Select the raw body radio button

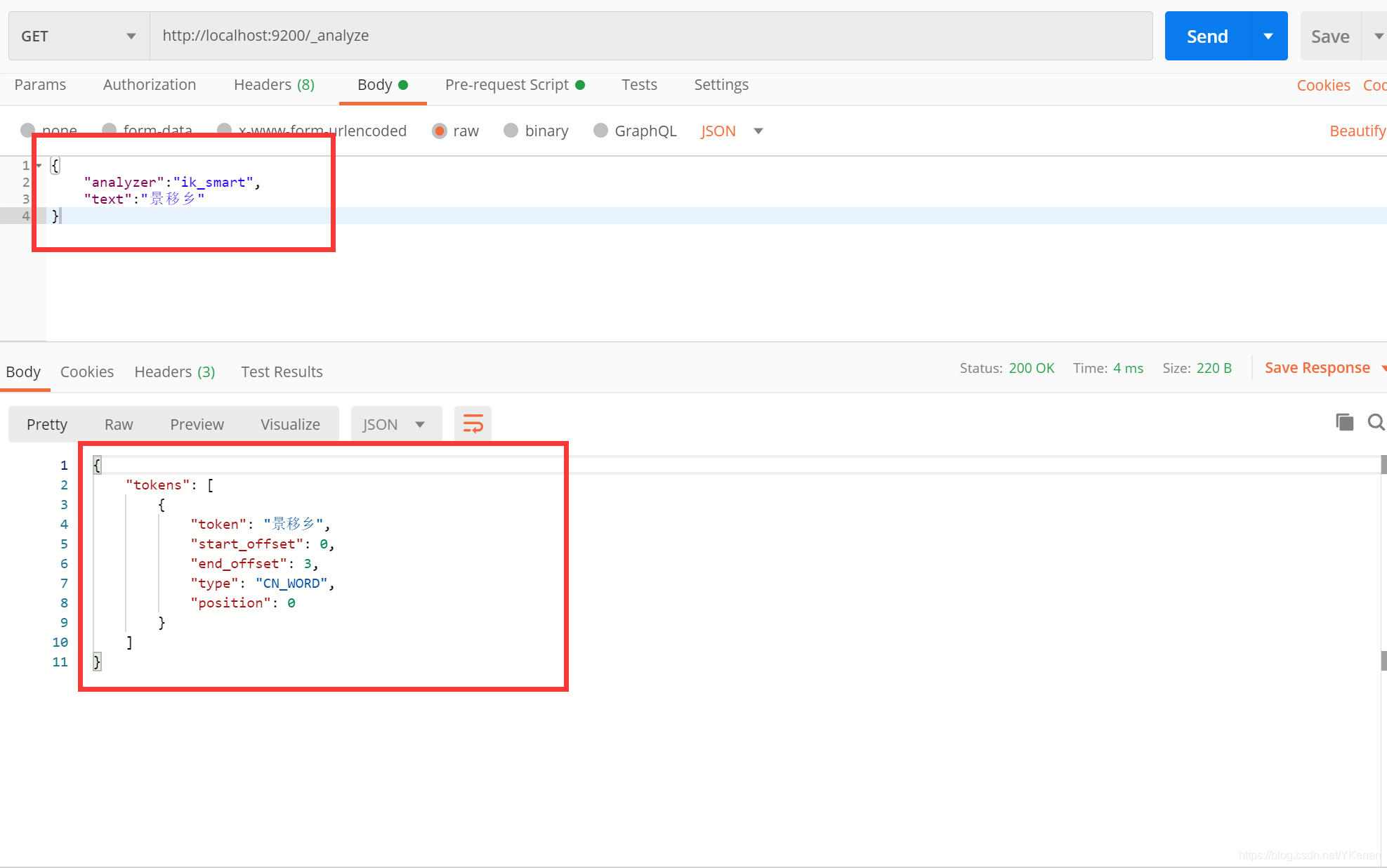pos(440,131)
